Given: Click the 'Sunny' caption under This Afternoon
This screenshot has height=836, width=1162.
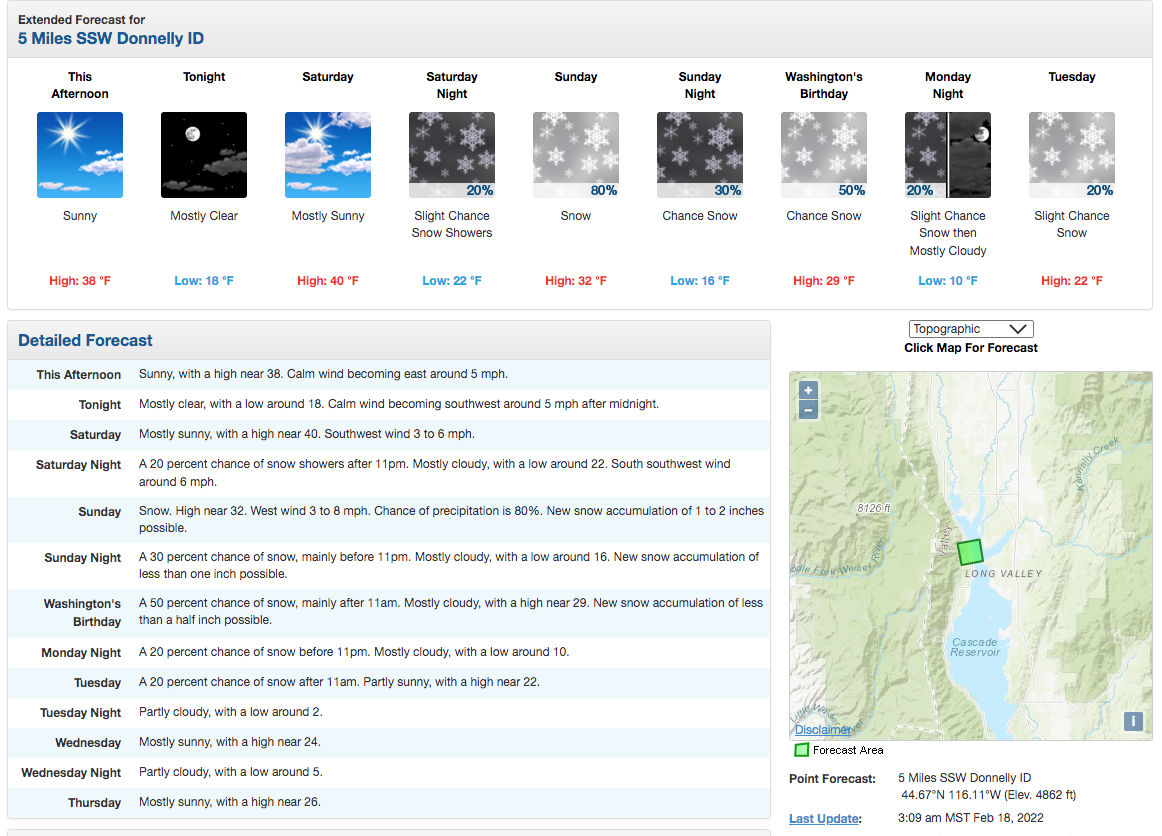Looking at the screenshot, I should click(80, 216).
